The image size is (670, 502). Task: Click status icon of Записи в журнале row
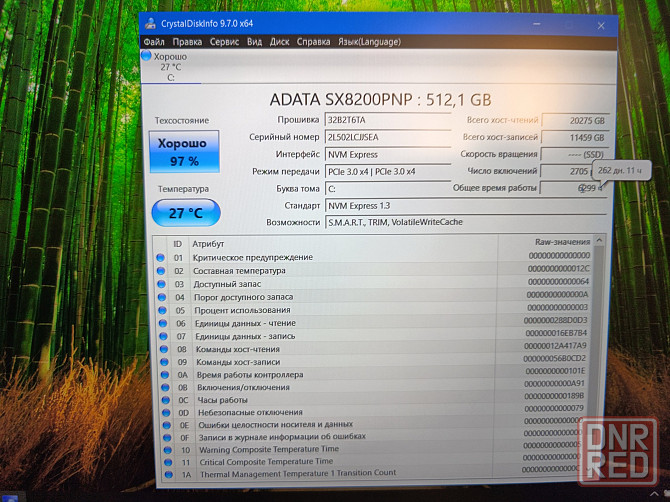(167, 437)
